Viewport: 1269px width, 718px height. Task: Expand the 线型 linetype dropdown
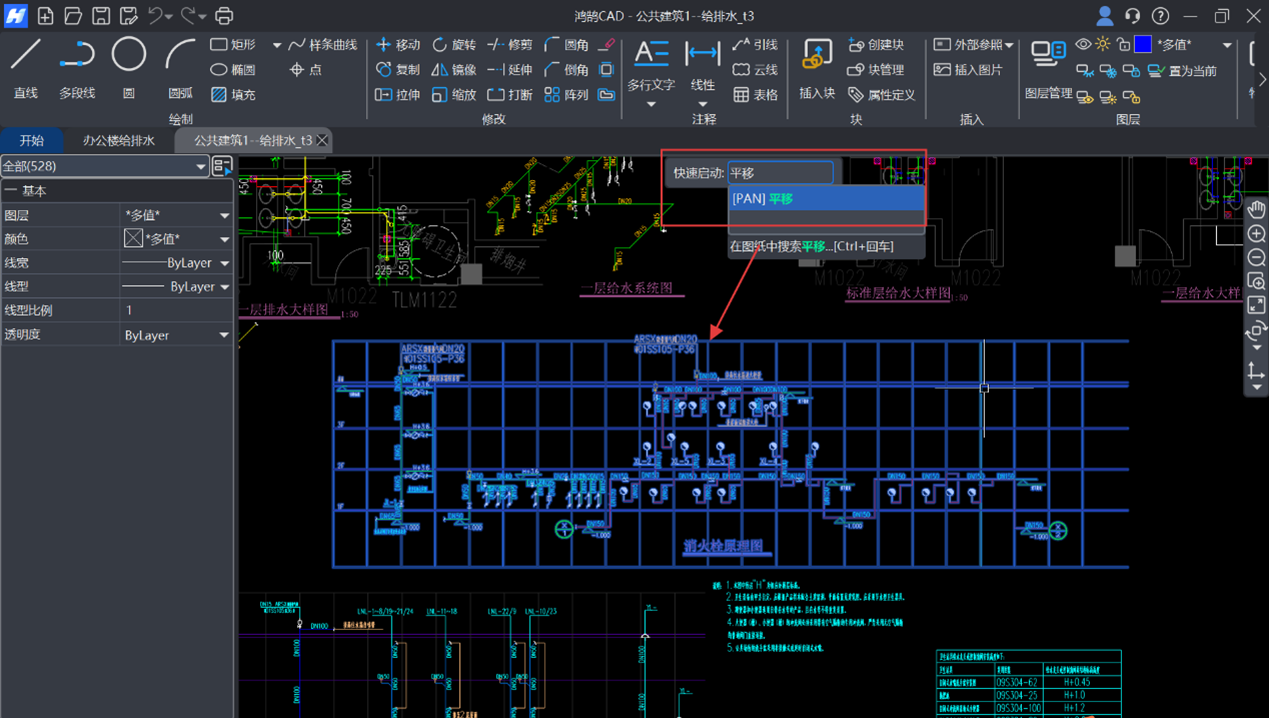tap(224, 287)
